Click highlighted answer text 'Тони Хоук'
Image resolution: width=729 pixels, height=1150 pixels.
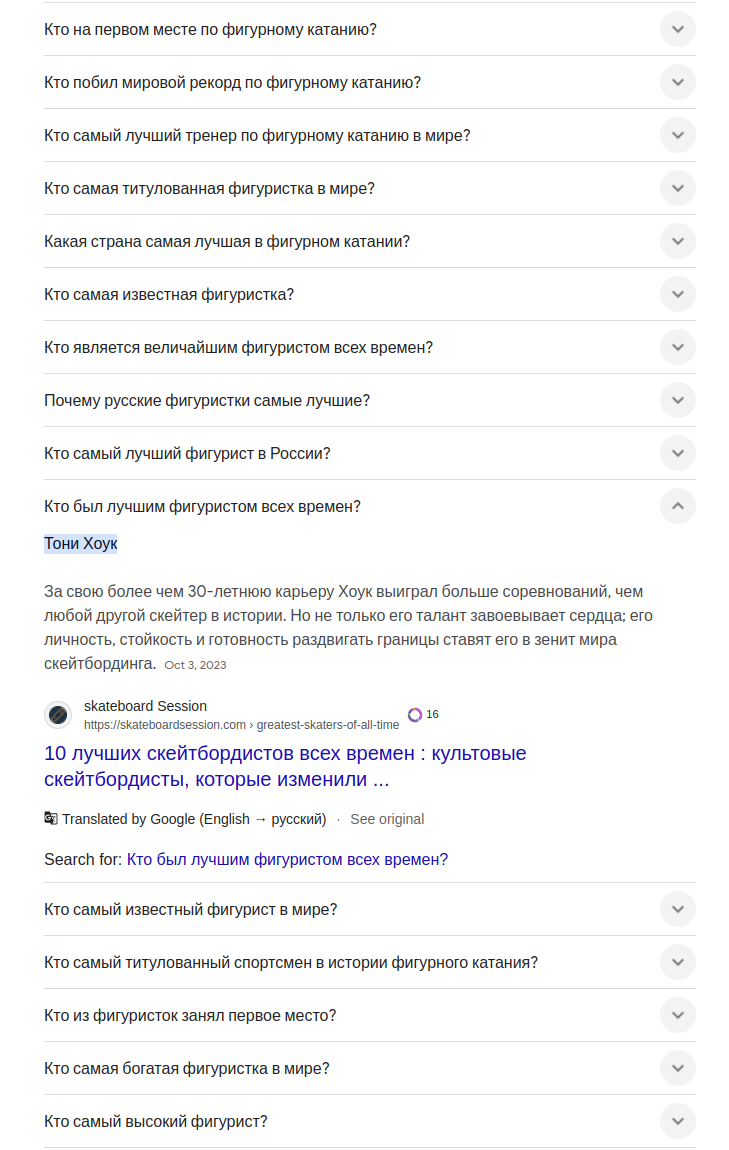coord(81,544)
